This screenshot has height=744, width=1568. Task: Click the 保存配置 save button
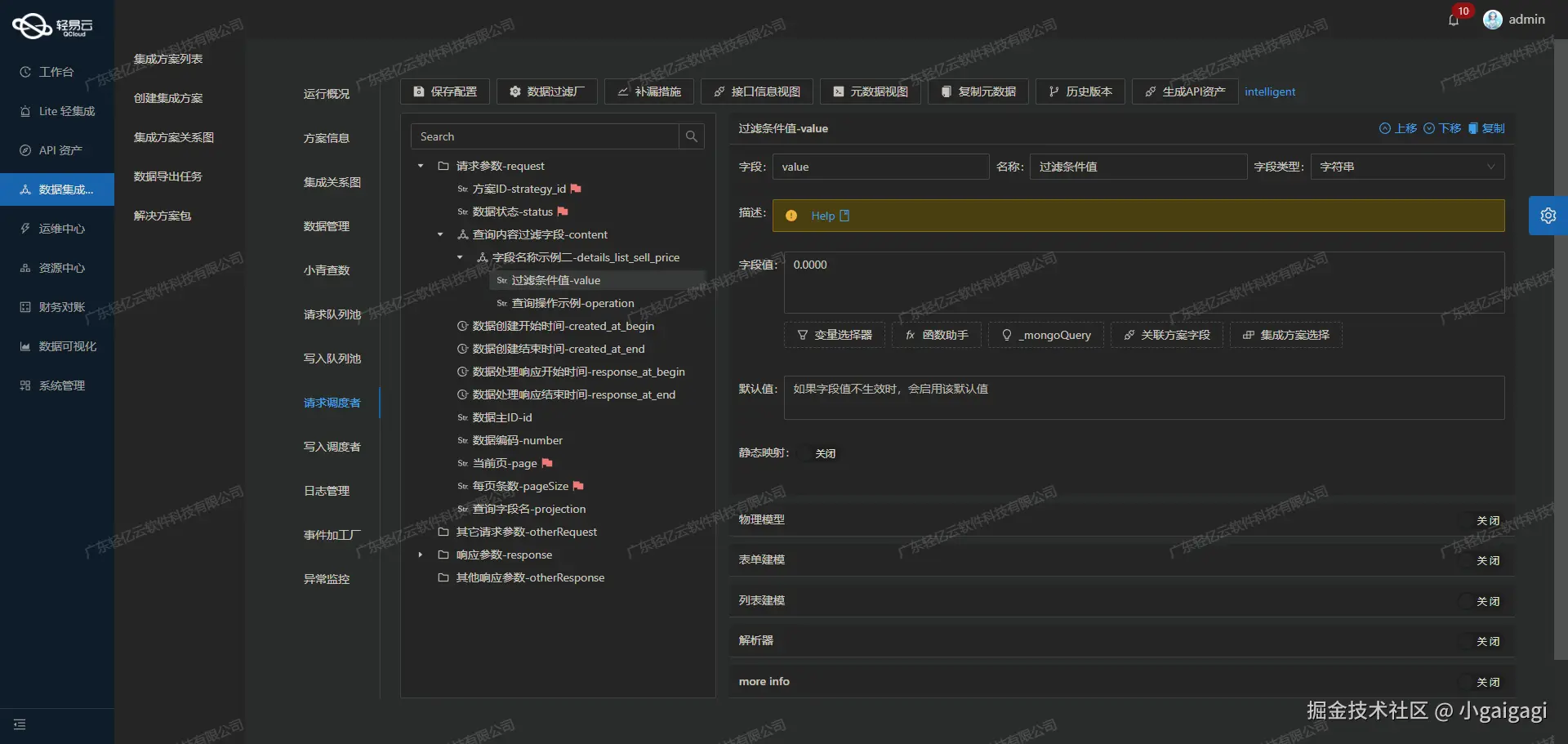445,91
